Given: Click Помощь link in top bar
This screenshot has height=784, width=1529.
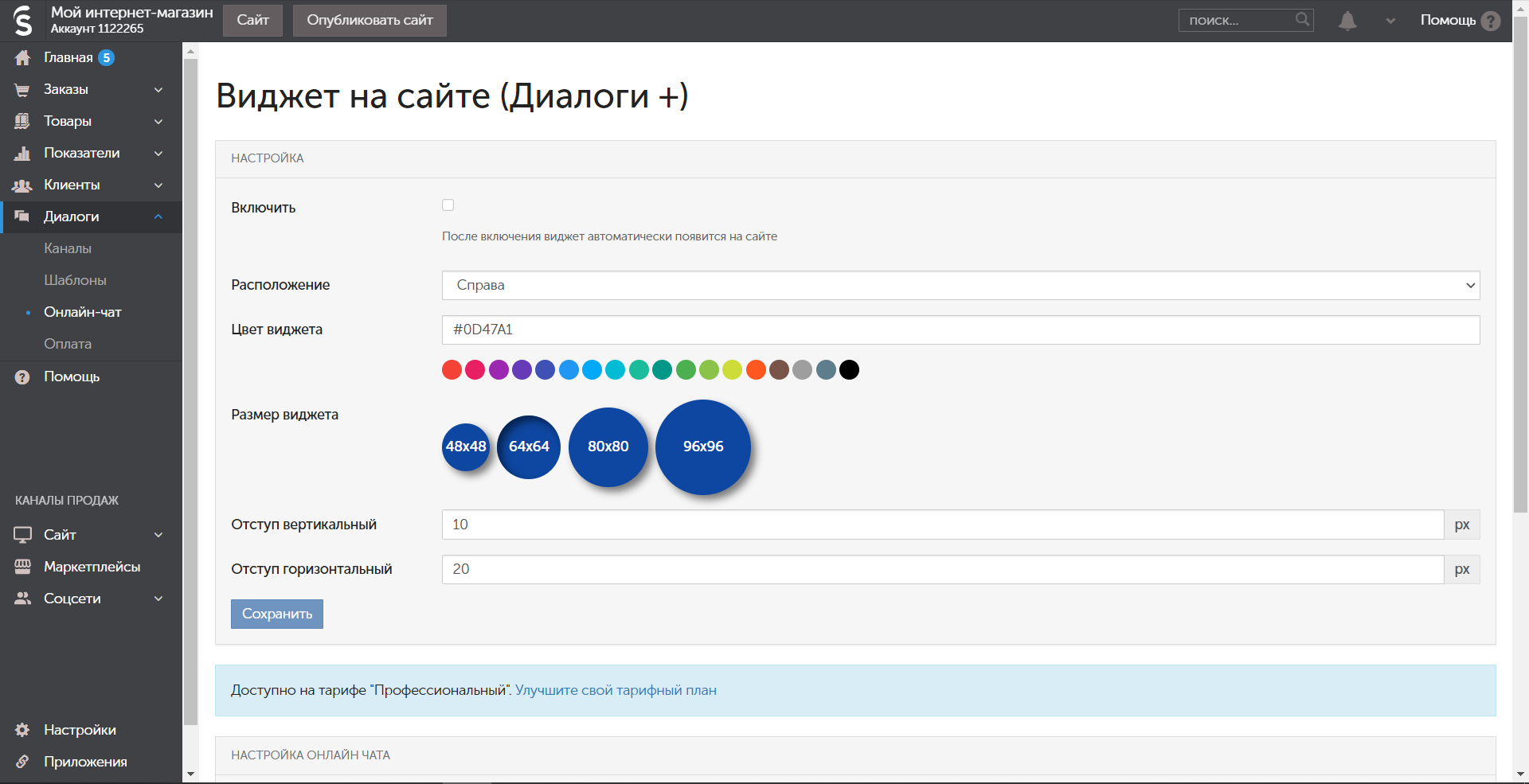Looking at the screenshot, I should tap(1448, 20).
